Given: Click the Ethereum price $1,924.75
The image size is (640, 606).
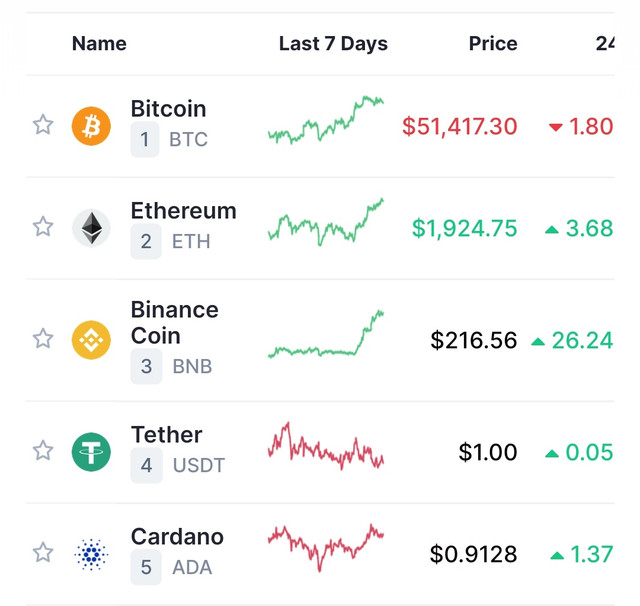Looking at the screenshot, I should click(464, 228).
